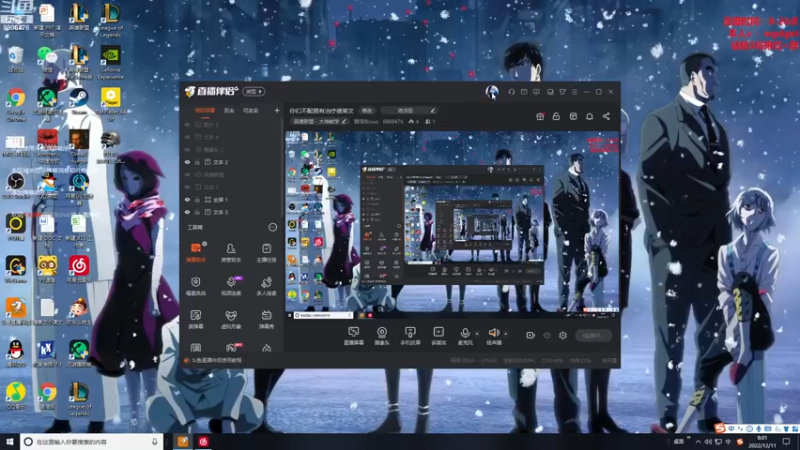The height and width of the screenshot is (450, 800).
Task: Open the hamburger main menu in title bar
Action: (574, 92)
